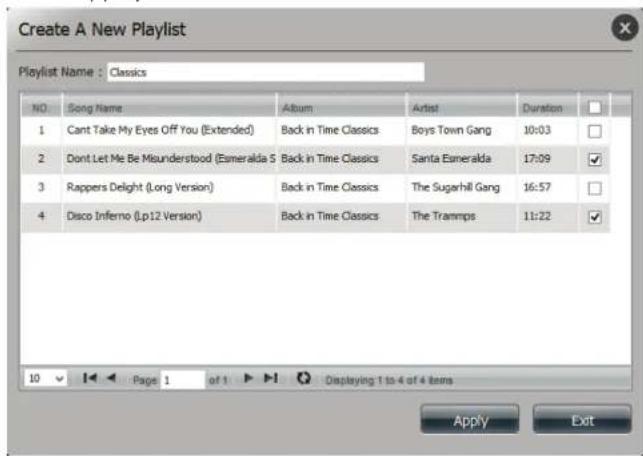Uncheck the Disco Inferno song
This screenshot has height=456, width=643.
595,217
